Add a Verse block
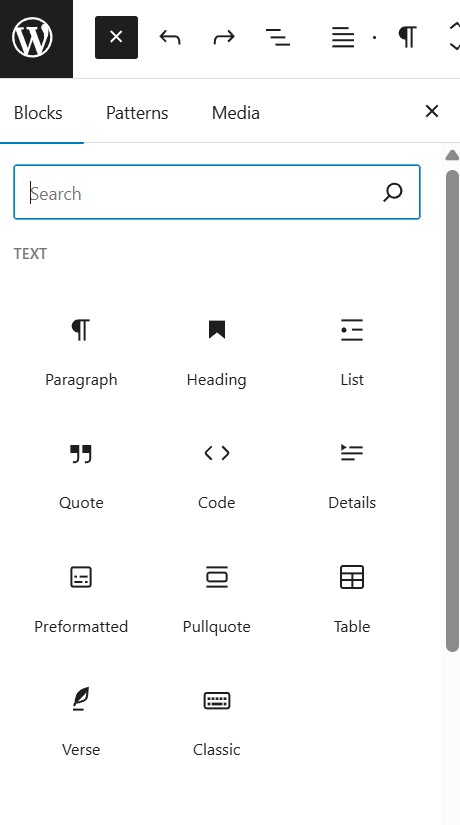The image size is (460, 825). 81,721
